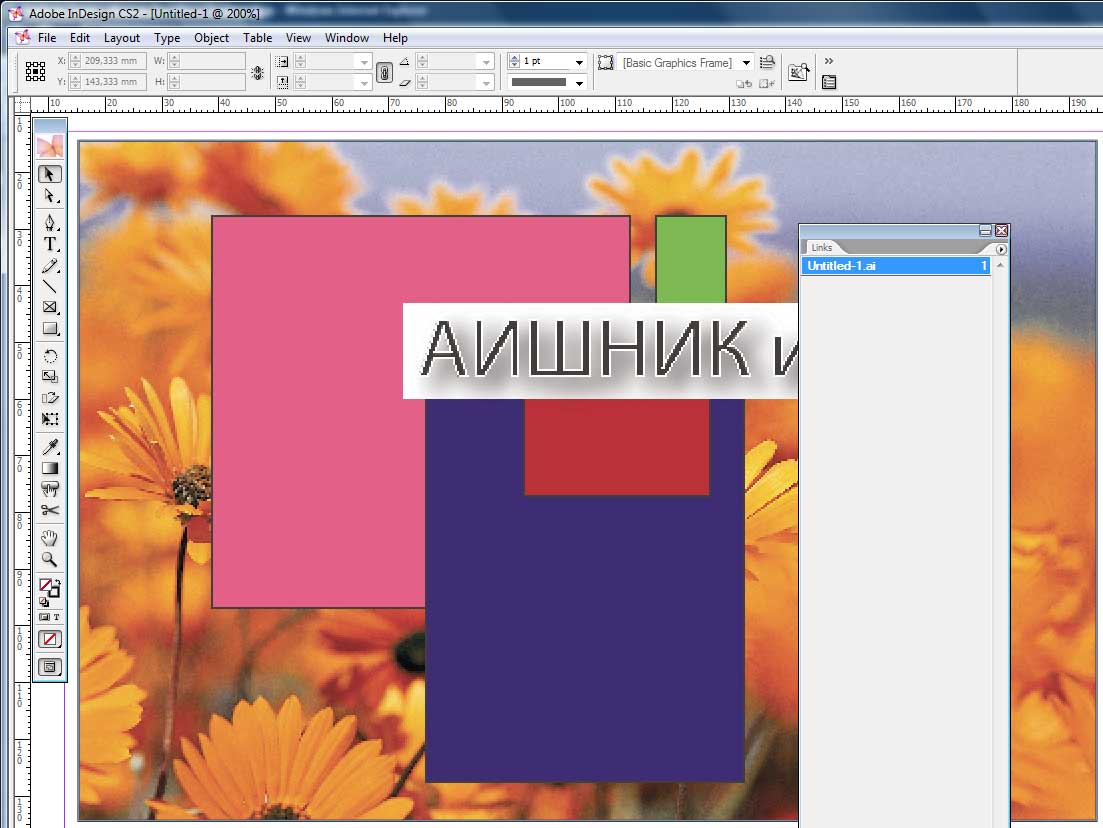1103x828 pixels.
Task: Select the Pen tool
Action: coord(49,223)
